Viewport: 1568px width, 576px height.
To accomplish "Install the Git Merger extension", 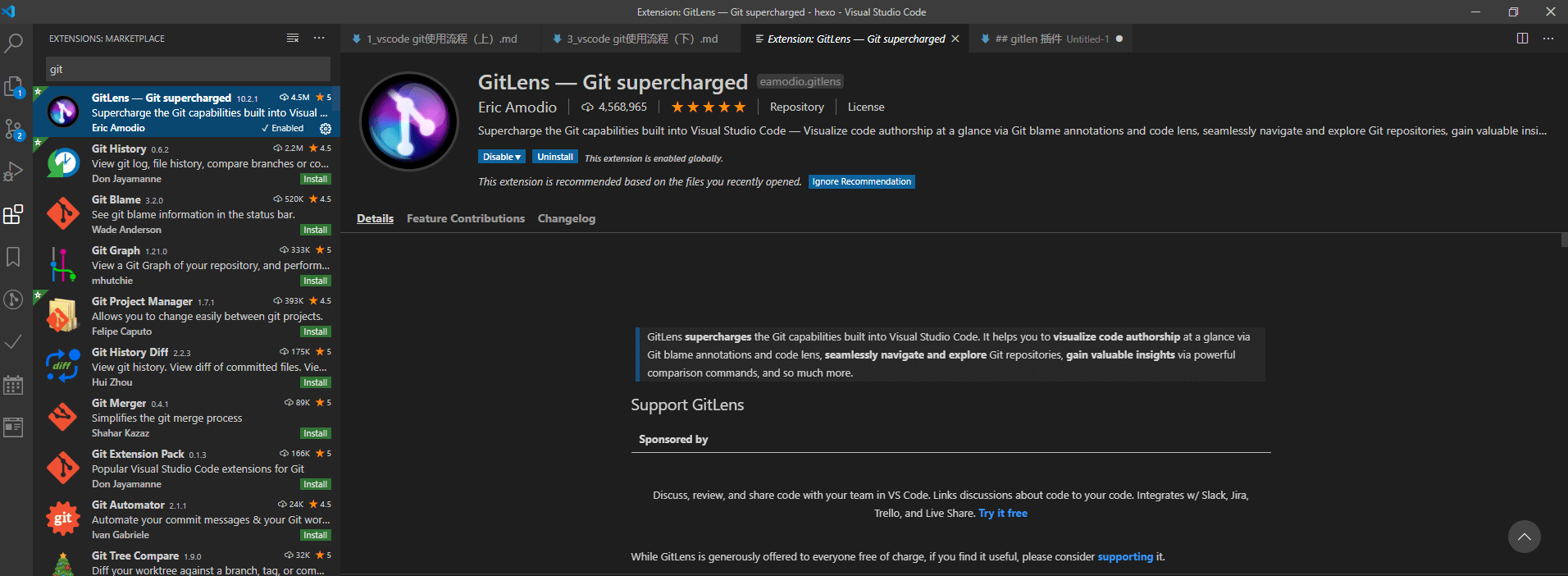I will pos(315,433).
